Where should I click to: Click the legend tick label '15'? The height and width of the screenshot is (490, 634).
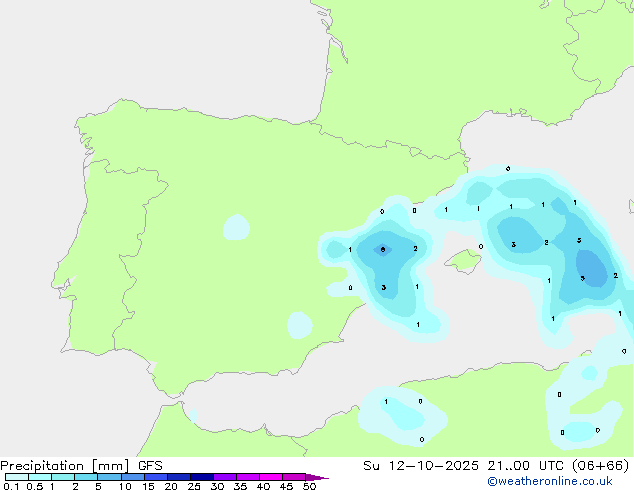pyautogui.click(x=148, y=486)
